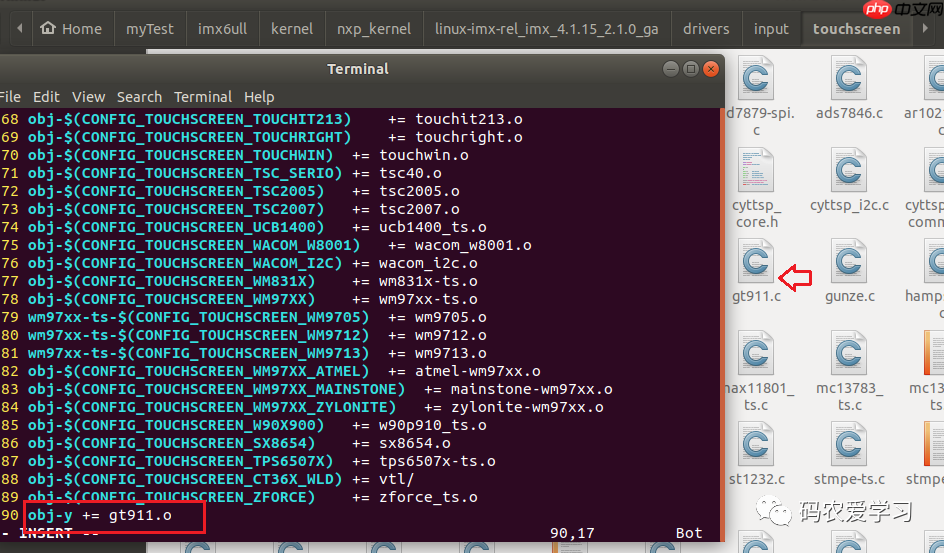Go to input folder in path bar
This screenshot has width=944, height=553.
click(x=771, y=29)
